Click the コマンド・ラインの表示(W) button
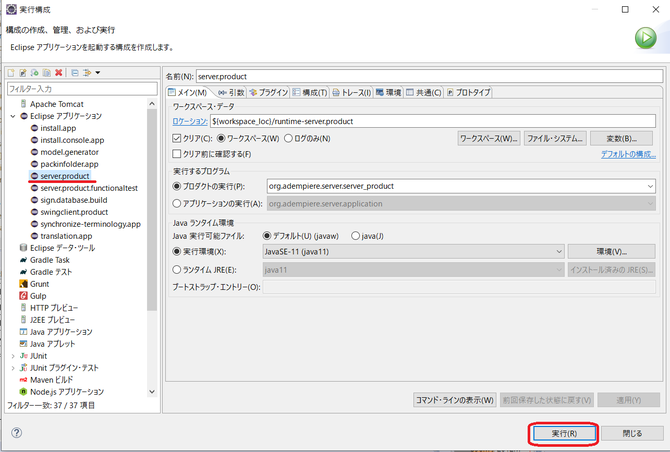Viewport: 670px width, 452px height. [455, 400]
